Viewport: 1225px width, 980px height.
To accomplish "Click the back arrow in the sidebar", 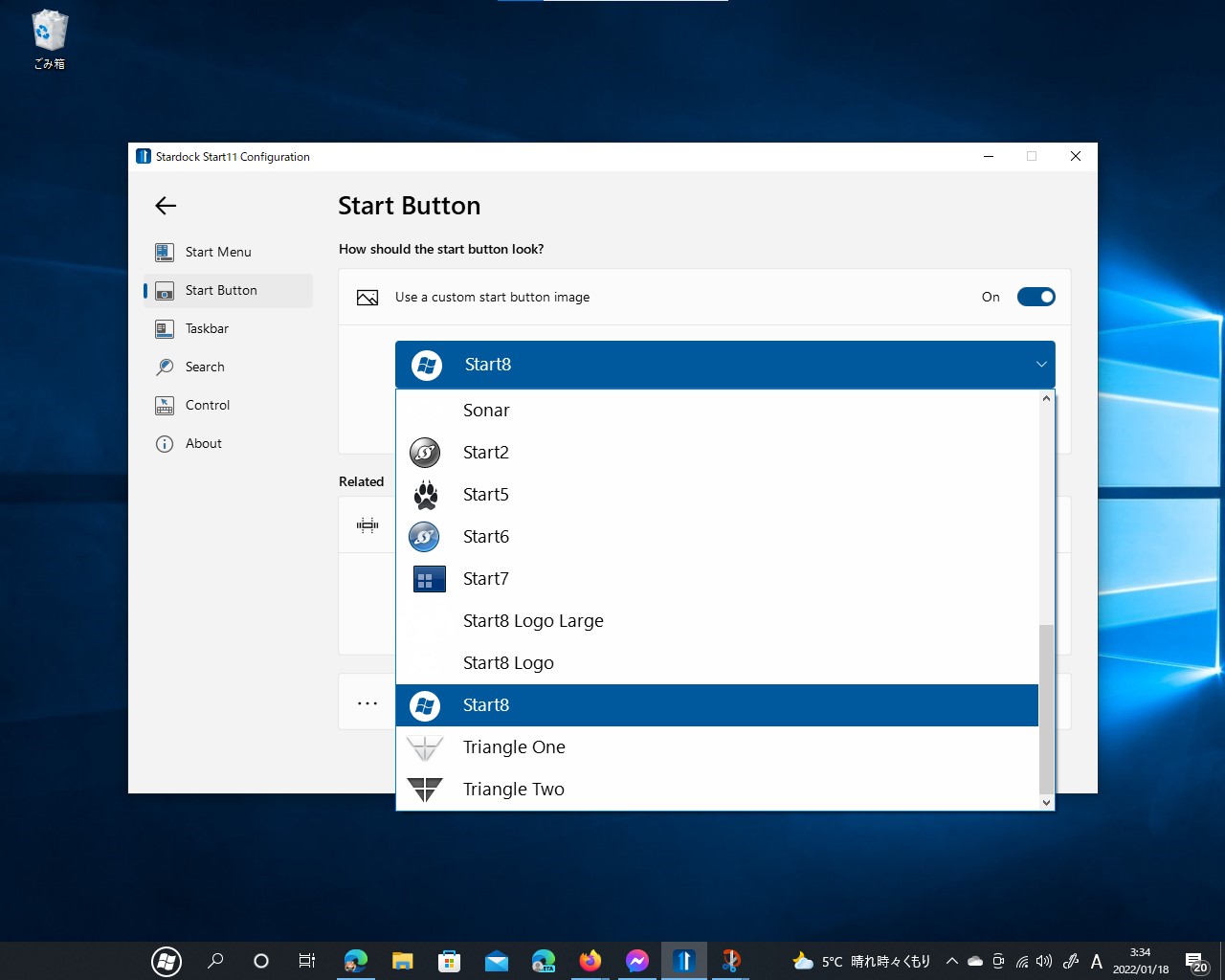I will [x=166, y=206].
